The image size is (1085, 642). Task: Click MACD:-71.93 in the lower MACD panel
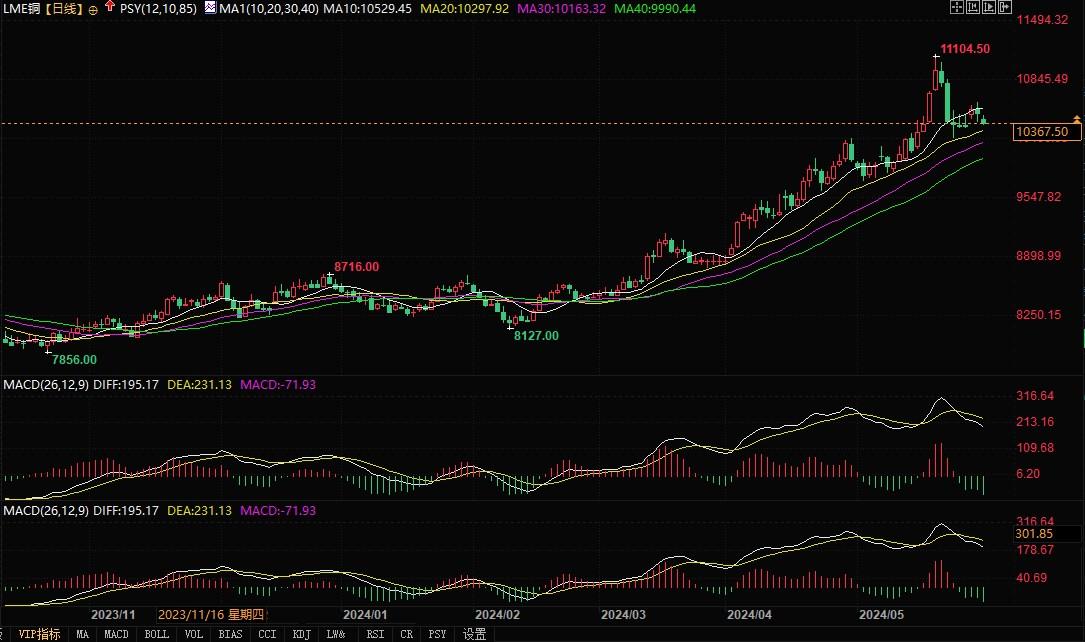point(278,511)
